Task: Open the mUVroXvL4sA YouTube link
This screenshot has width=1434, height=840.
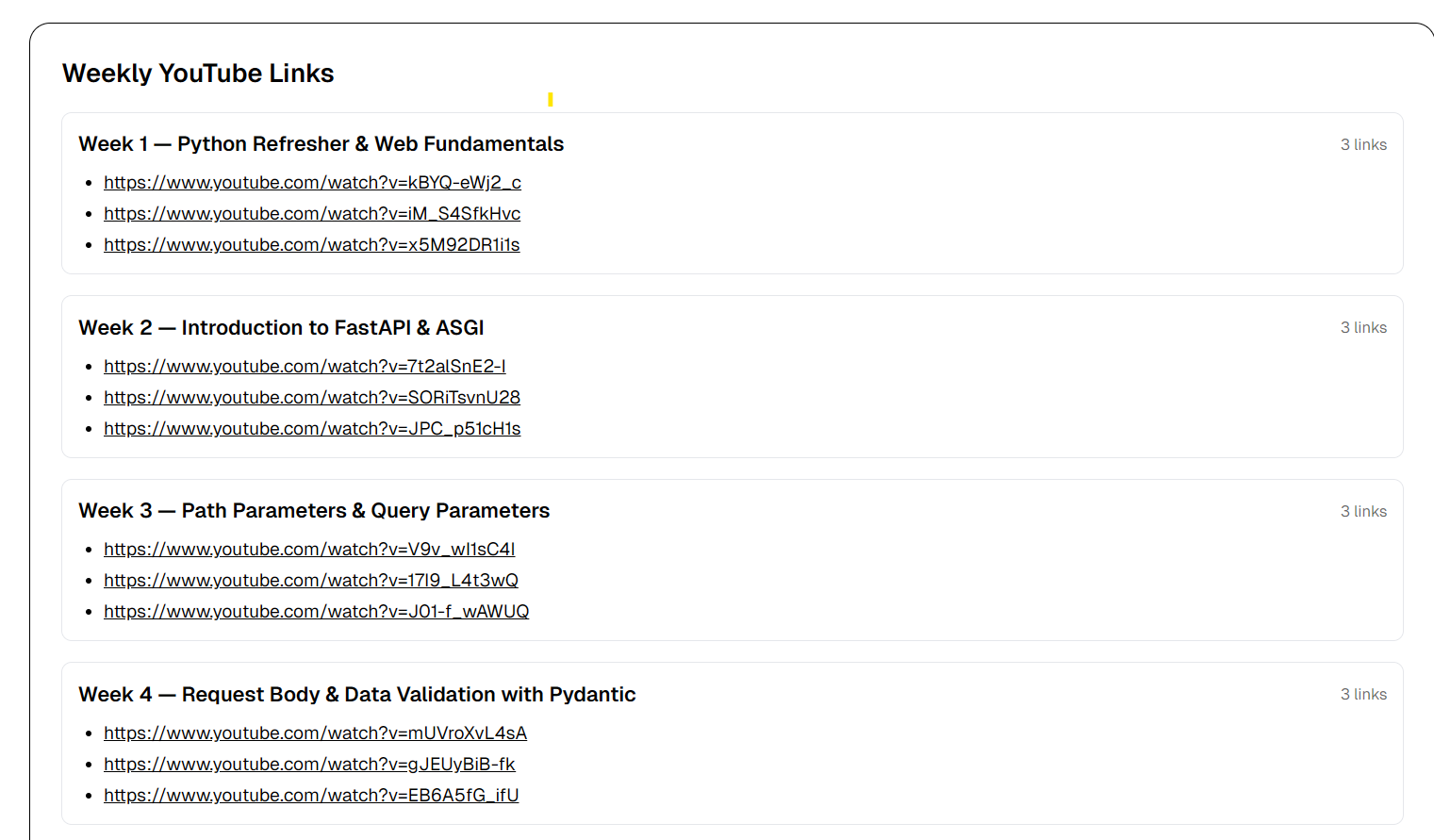Action: pyautogui.click(x=315, y=733)
